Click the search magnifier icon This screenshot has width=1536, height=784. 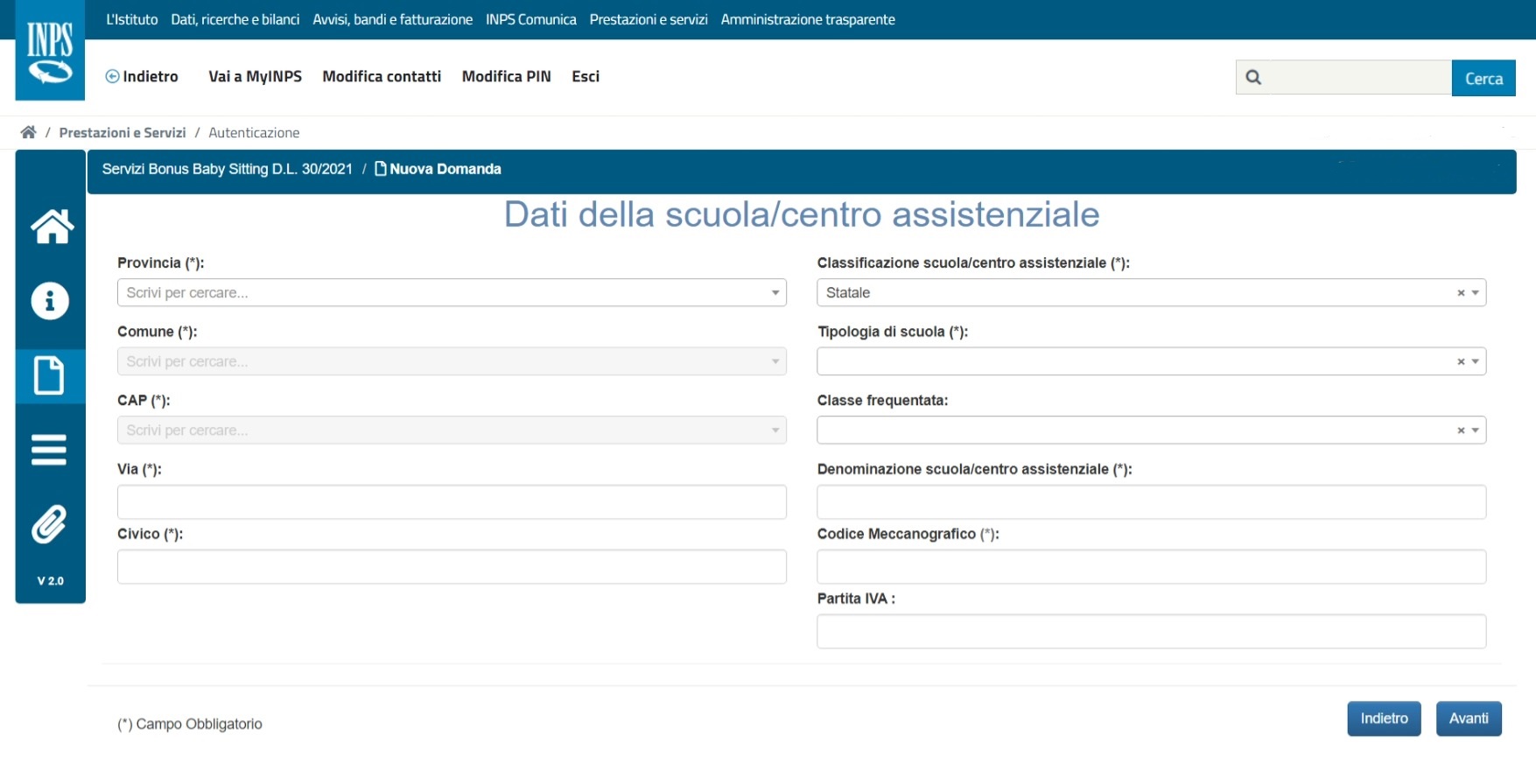tap(1253, 78)
